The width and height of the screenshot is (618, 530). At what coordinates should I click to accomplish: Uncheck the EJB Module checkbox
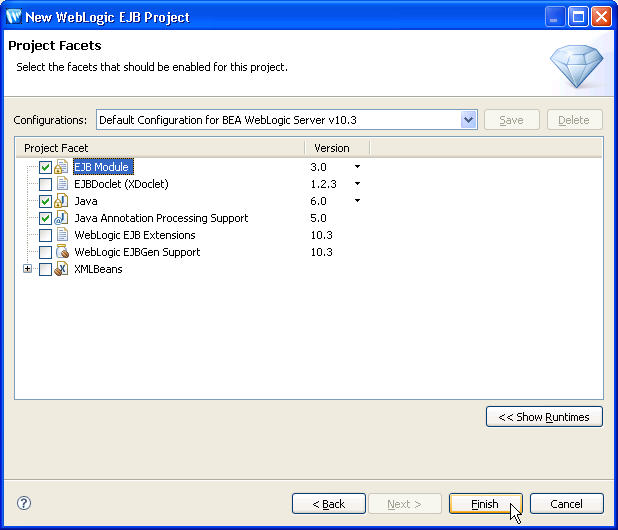tap(45, 167)
